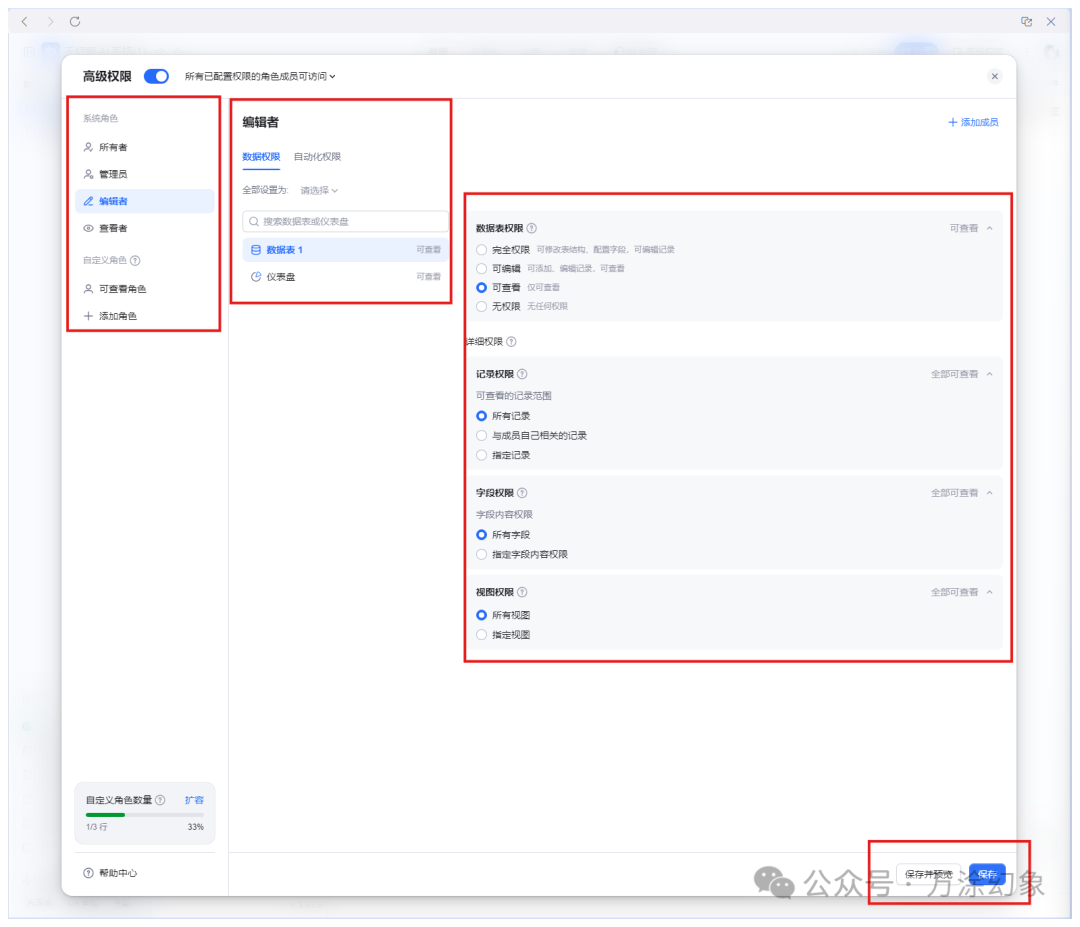Collapse the 记录权限 section

tap(990, 374)
